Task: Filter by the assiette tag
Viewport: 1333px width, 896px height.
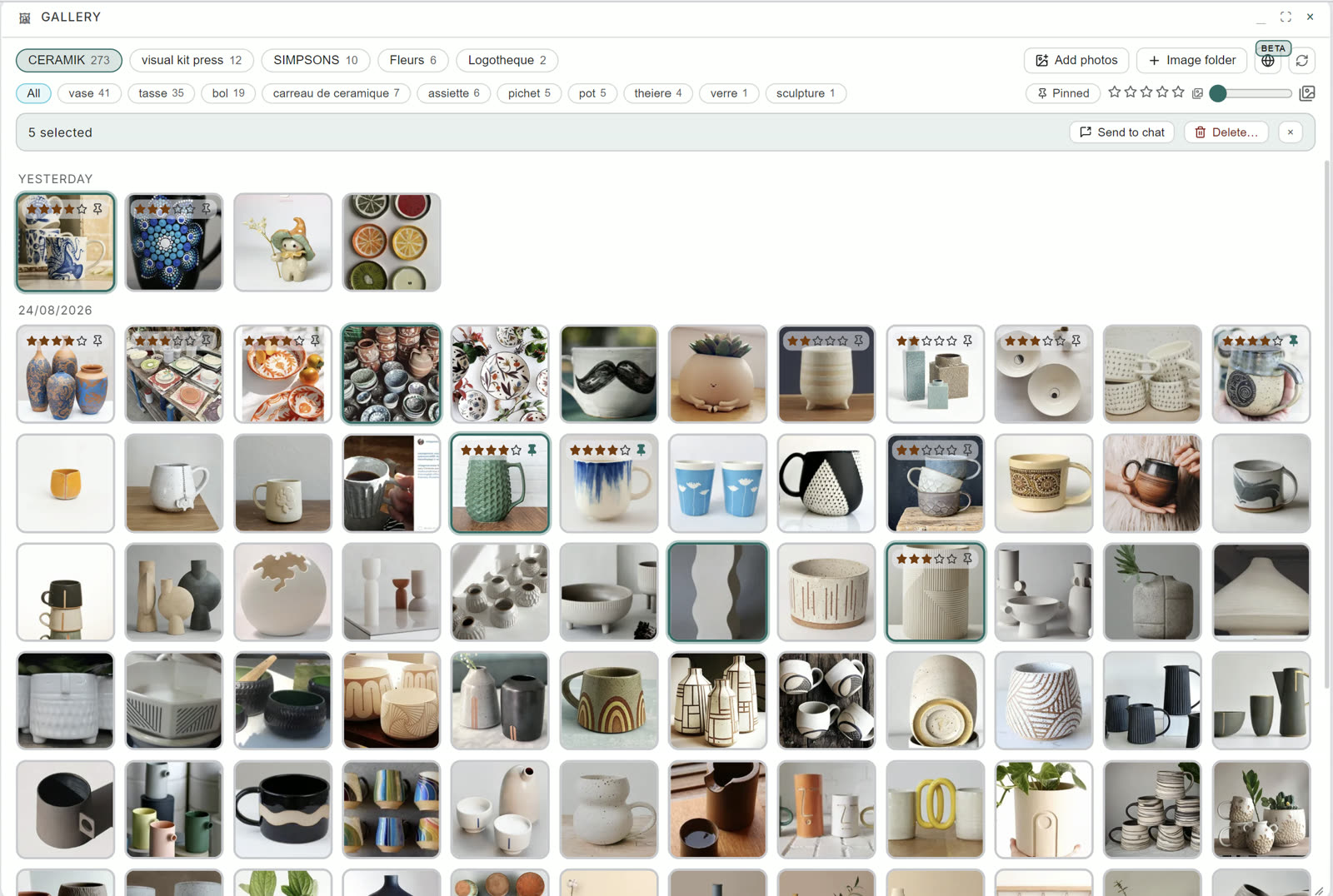Action: pos(454,93)
